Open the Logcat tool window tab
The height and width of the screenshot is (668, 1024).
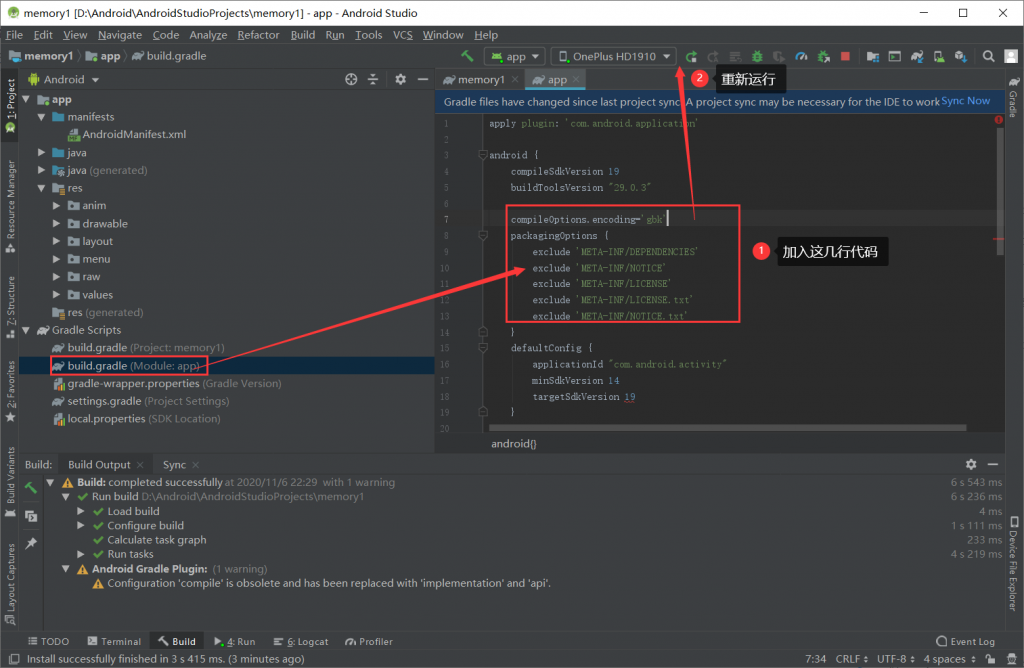click(301, 642)
